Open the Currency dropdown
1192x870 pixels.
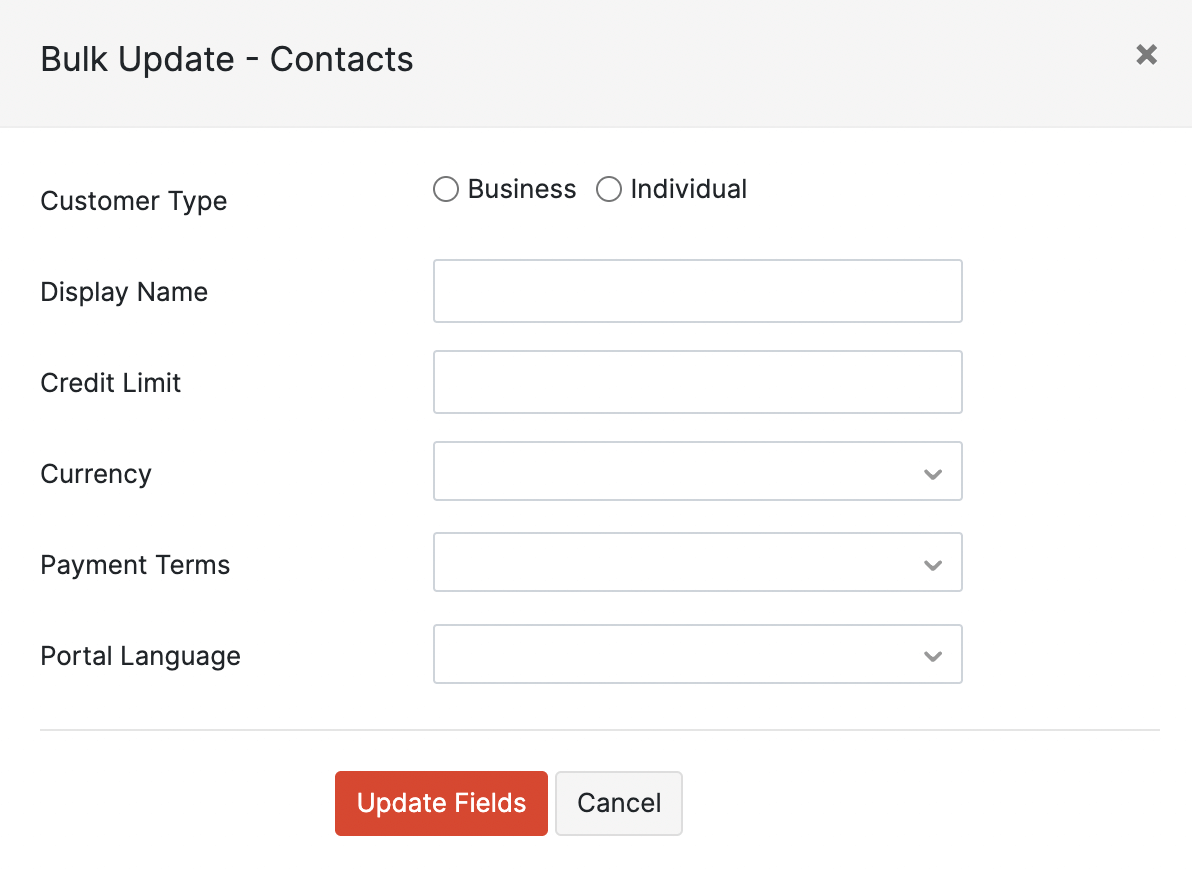click(697, 471)
